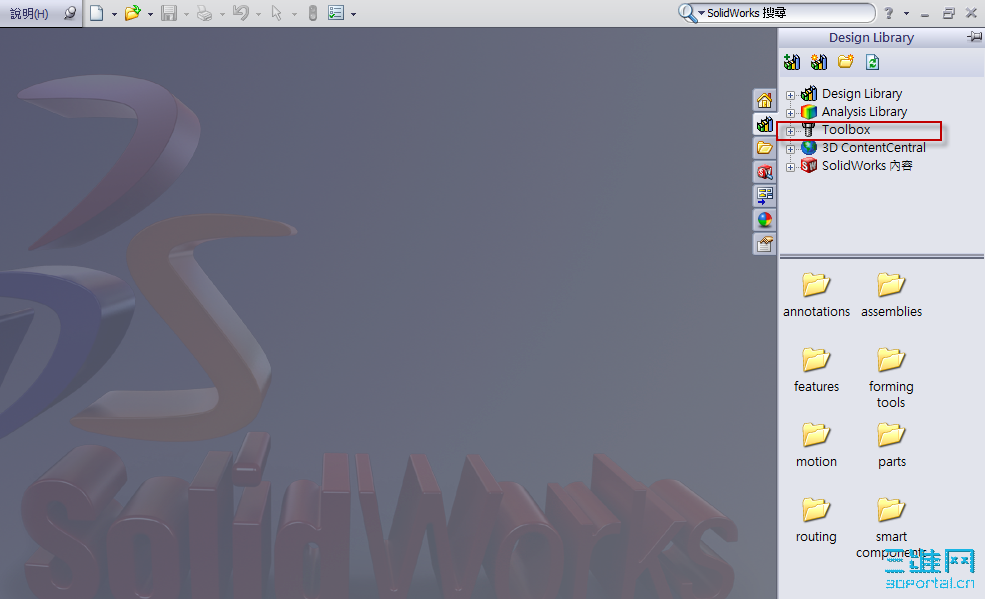Switch to the Design Library pane tab
Image resolution: width=985 pixels, height=599 pixels.
click(x=765, y=124)
